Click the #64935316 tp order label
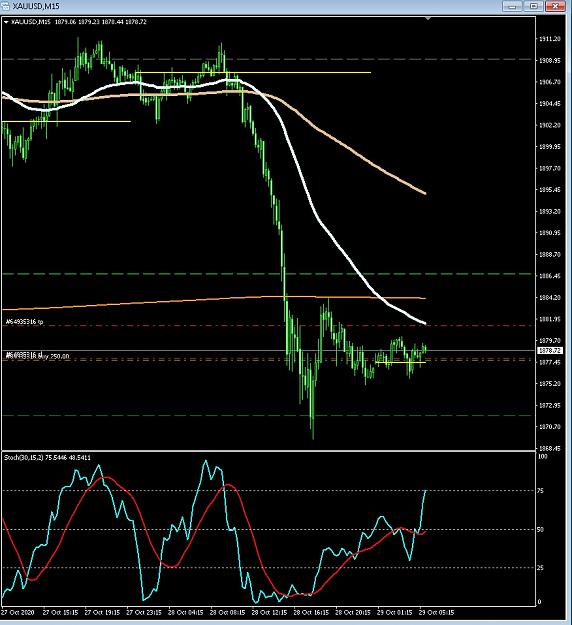572x625 pixels. pyautogui.click(x=24, y=321)
